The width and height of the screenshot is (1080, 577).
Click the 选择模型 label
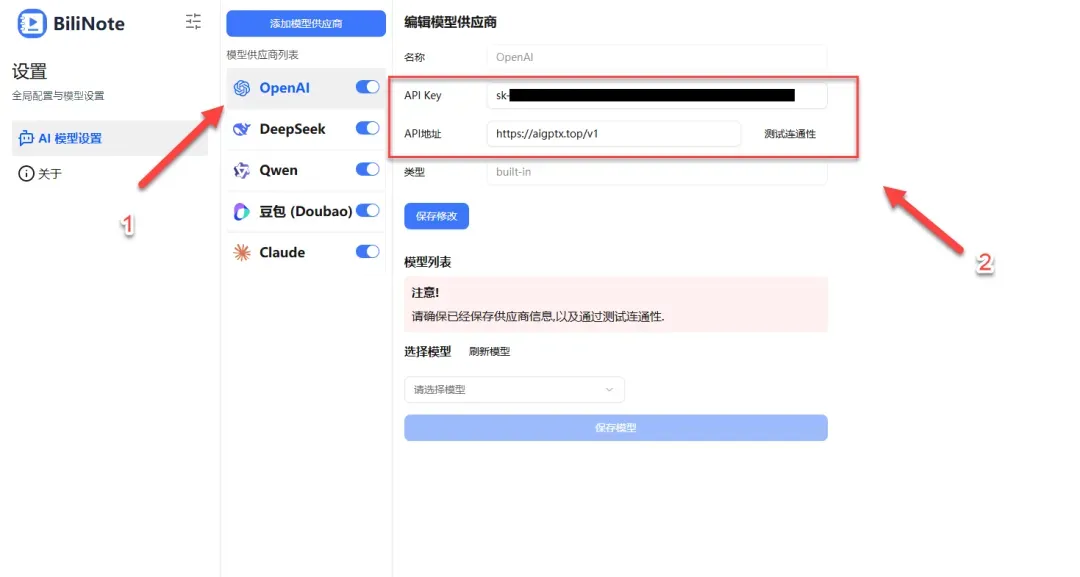(x=428, y=351)
